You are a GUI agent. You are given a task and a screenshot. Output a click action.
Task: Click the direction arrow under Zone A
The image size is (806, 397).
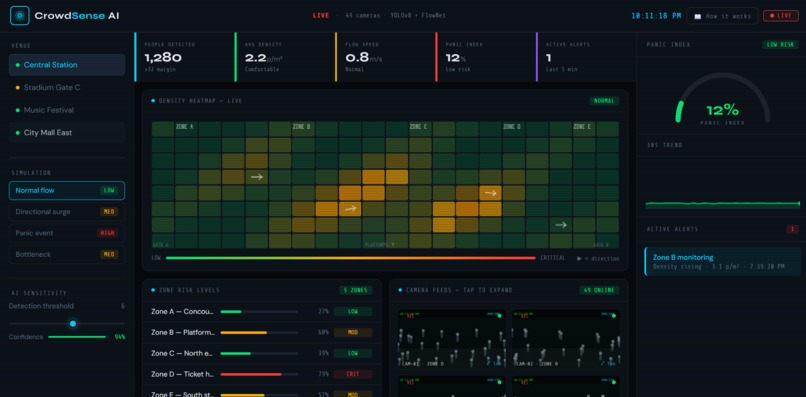click(x=257, y=177)
